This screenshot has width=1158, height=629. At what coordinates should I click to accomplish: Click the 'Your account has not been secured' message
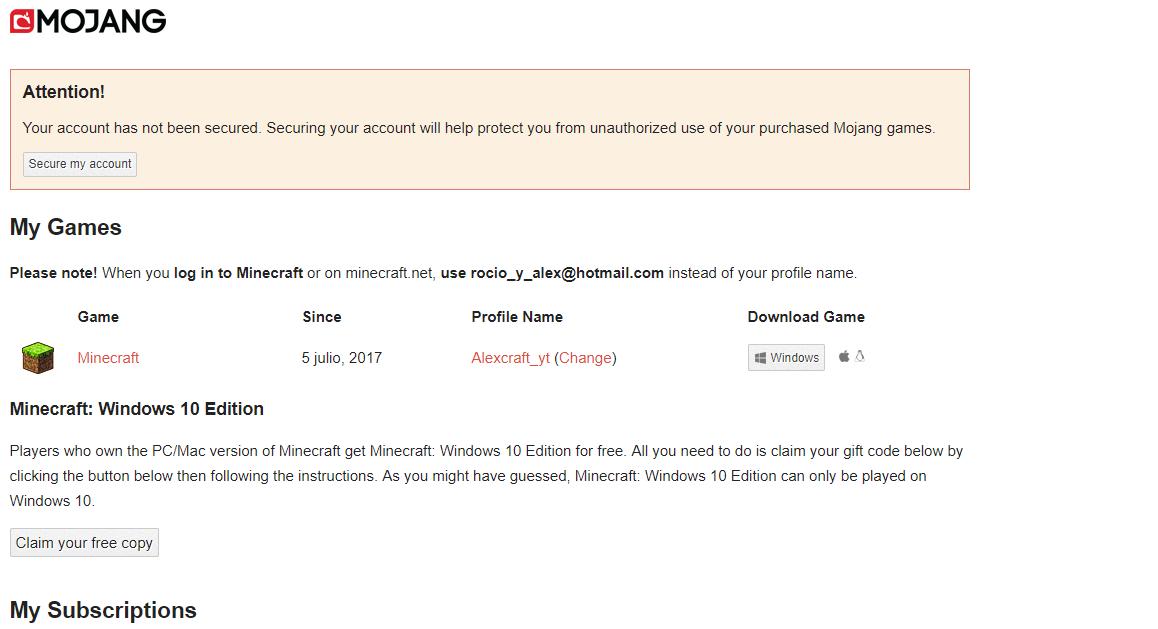click(x=479, y=128)
